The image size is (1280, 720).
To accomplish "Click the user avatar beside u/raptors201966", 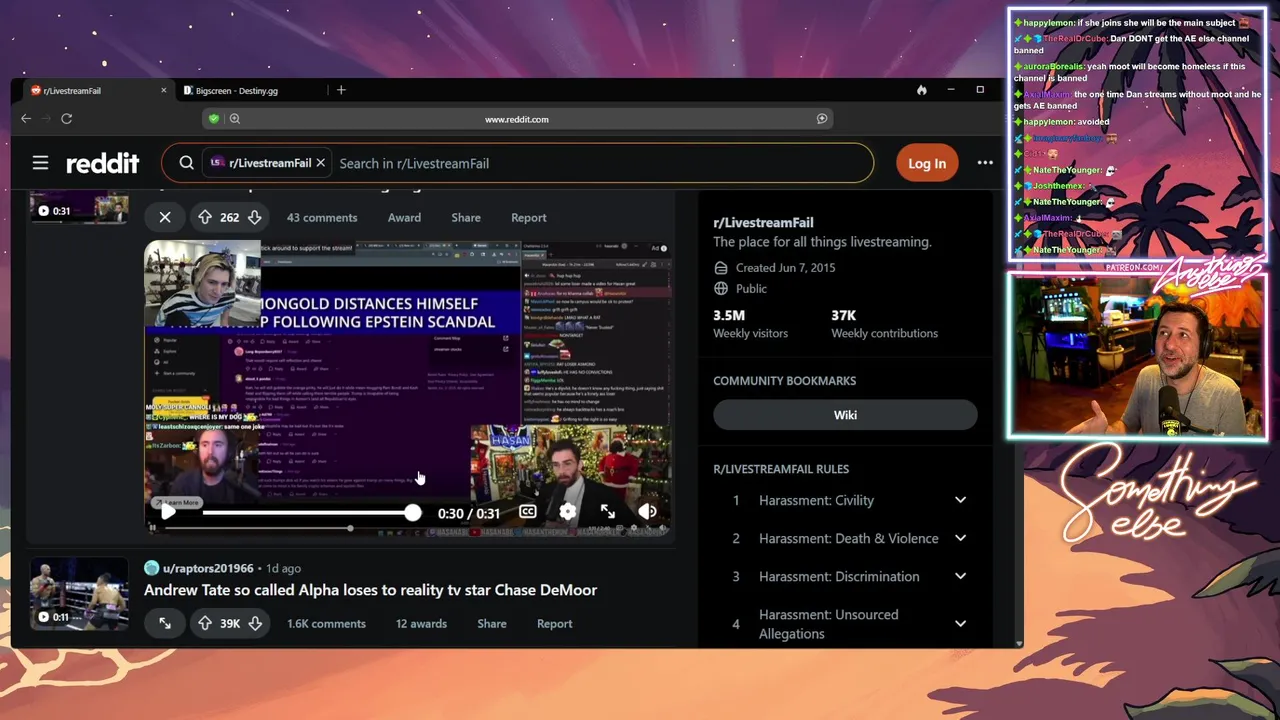I will point(151,568).
